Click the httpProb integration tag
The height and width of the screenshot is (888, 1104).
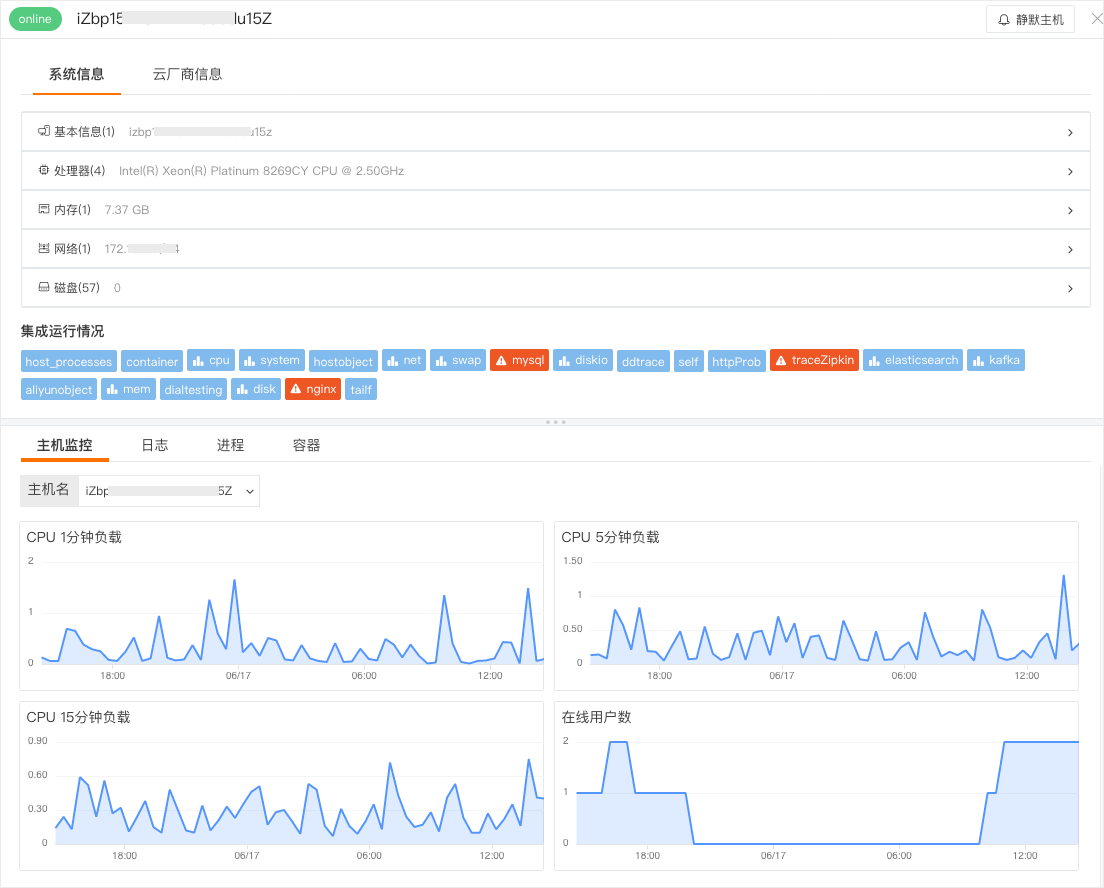click(736, 361)
